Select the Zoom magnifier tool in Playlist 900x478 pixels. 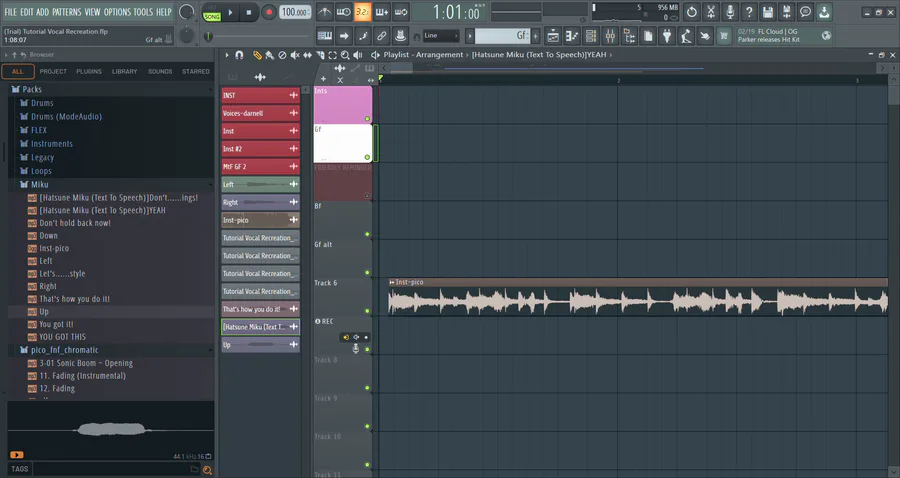click(x=345, y=55)
